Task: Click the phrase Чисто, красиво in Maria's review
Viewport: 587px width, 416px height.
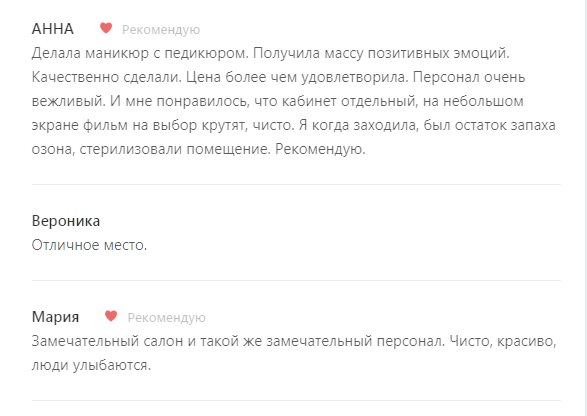Action: (503, 341)
